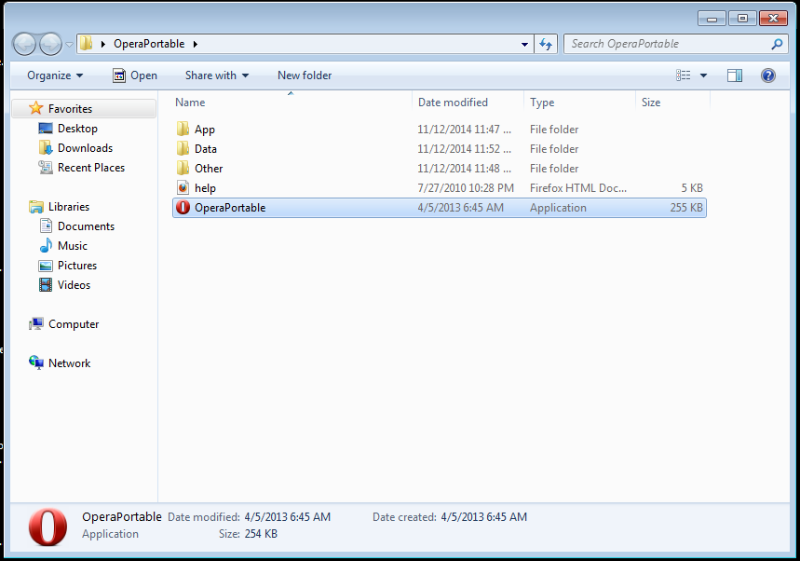Open the recent pages dropdown arrow
Screen dimensions: 800x561
coord(69,44)
